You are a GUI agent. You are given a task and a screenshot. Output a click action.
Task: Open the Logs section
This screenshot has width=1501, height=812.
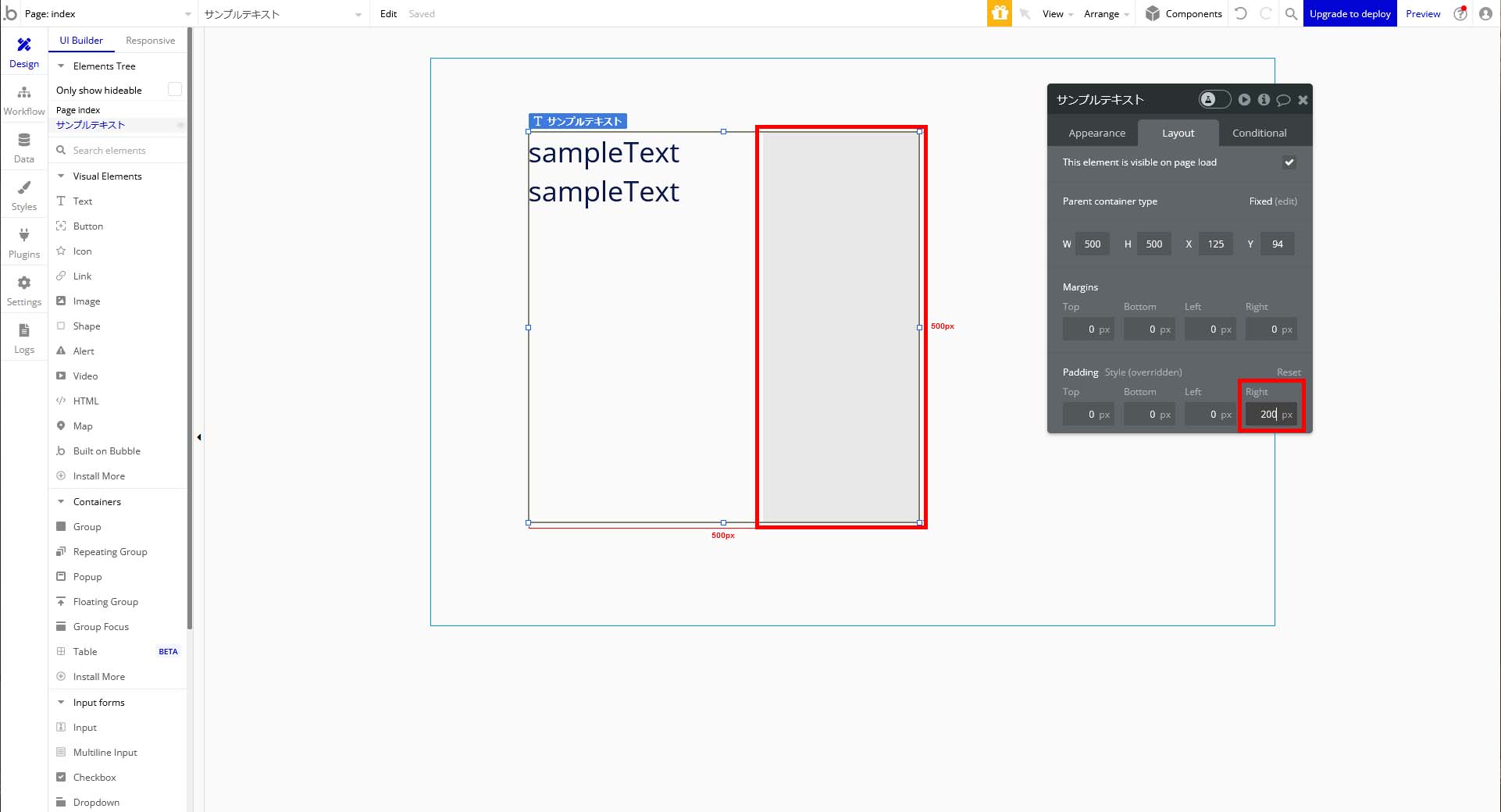tap(24, 339)
